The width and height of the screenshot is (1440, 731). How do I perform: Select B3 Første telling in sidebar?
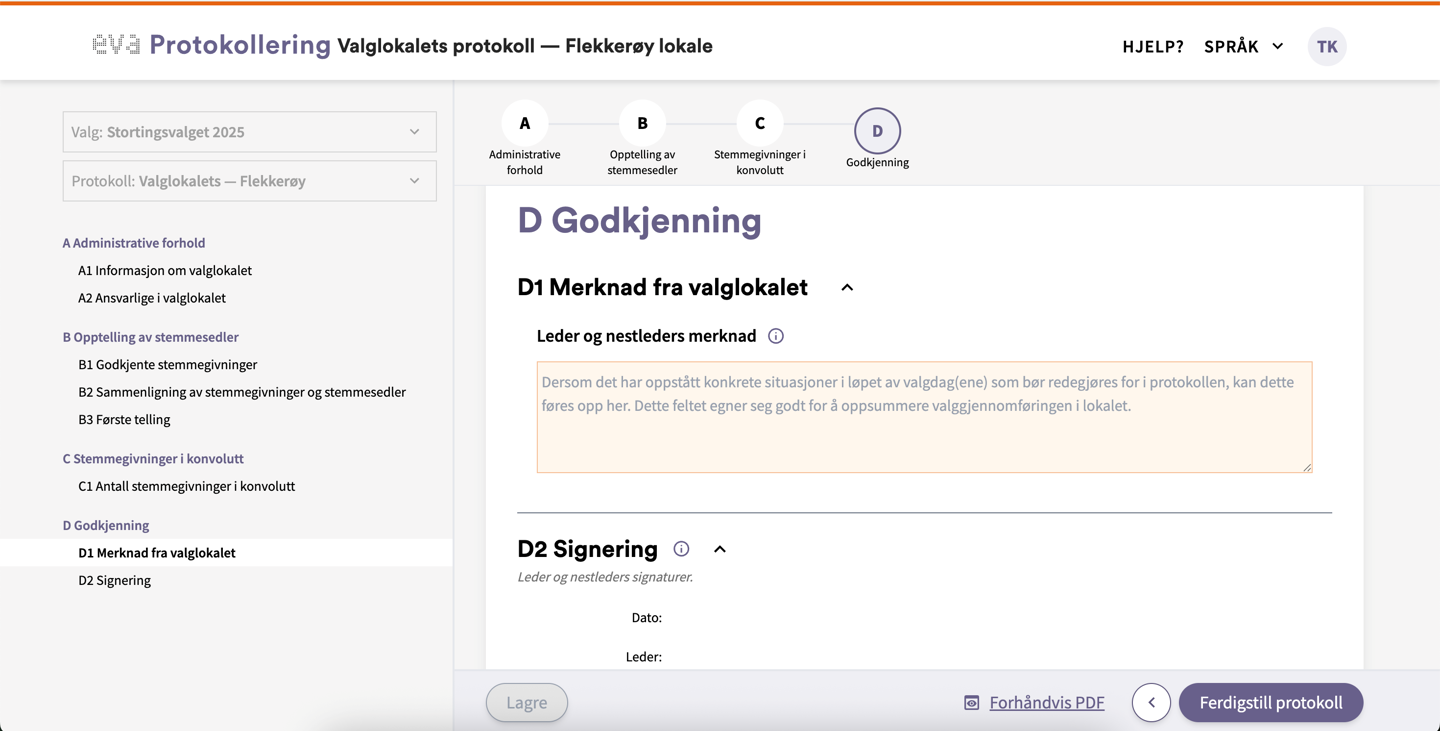[x=124, y=419]
